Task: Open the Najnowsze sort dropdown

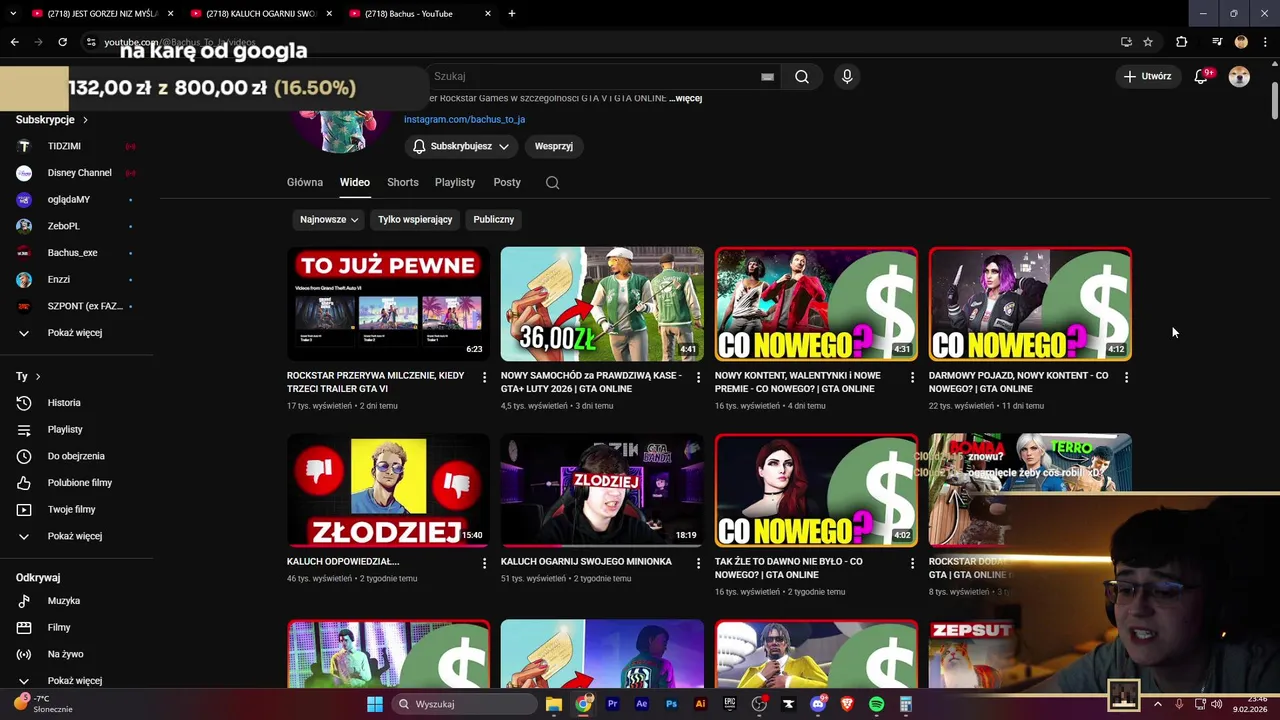Action: [329, 219]
